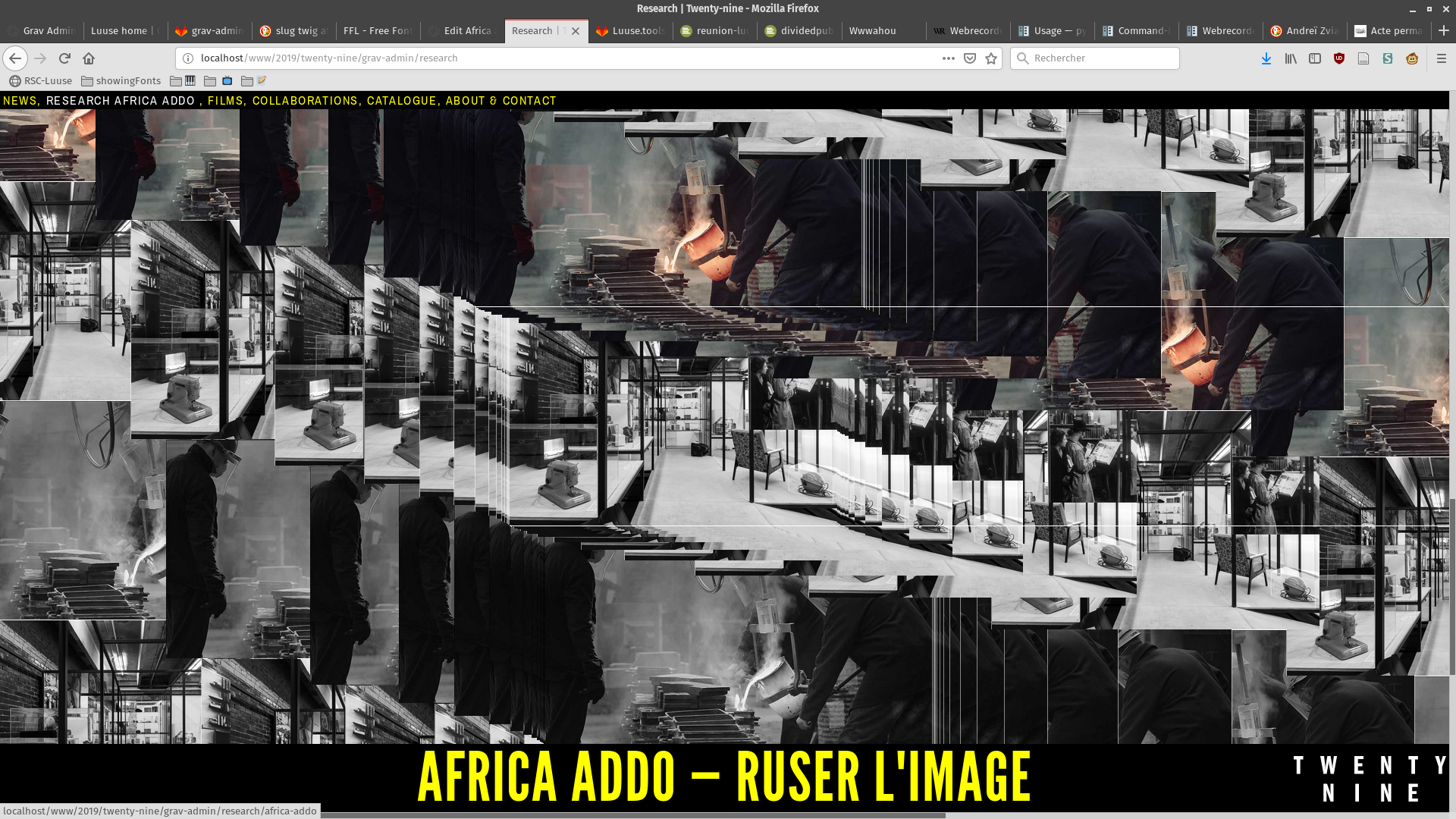Go to the browser home page

pos(89,58)
